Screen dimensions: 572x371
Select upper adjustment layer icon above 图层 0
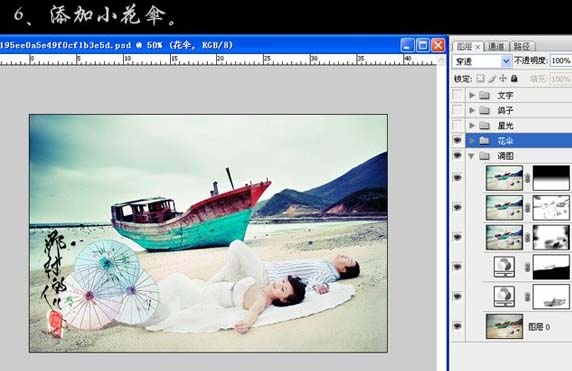504,267
